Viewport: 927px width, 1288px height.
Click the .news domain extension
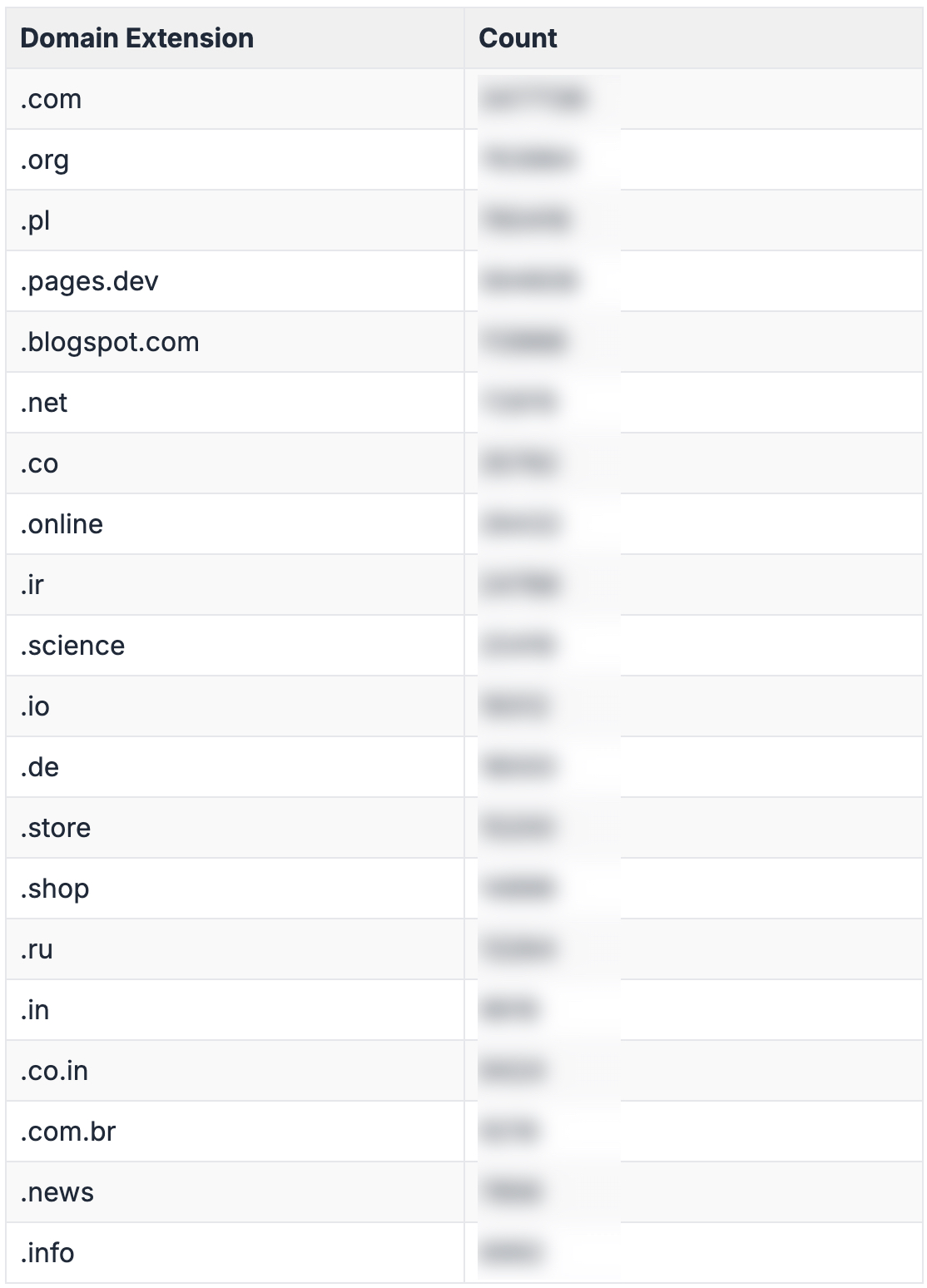57,1192
